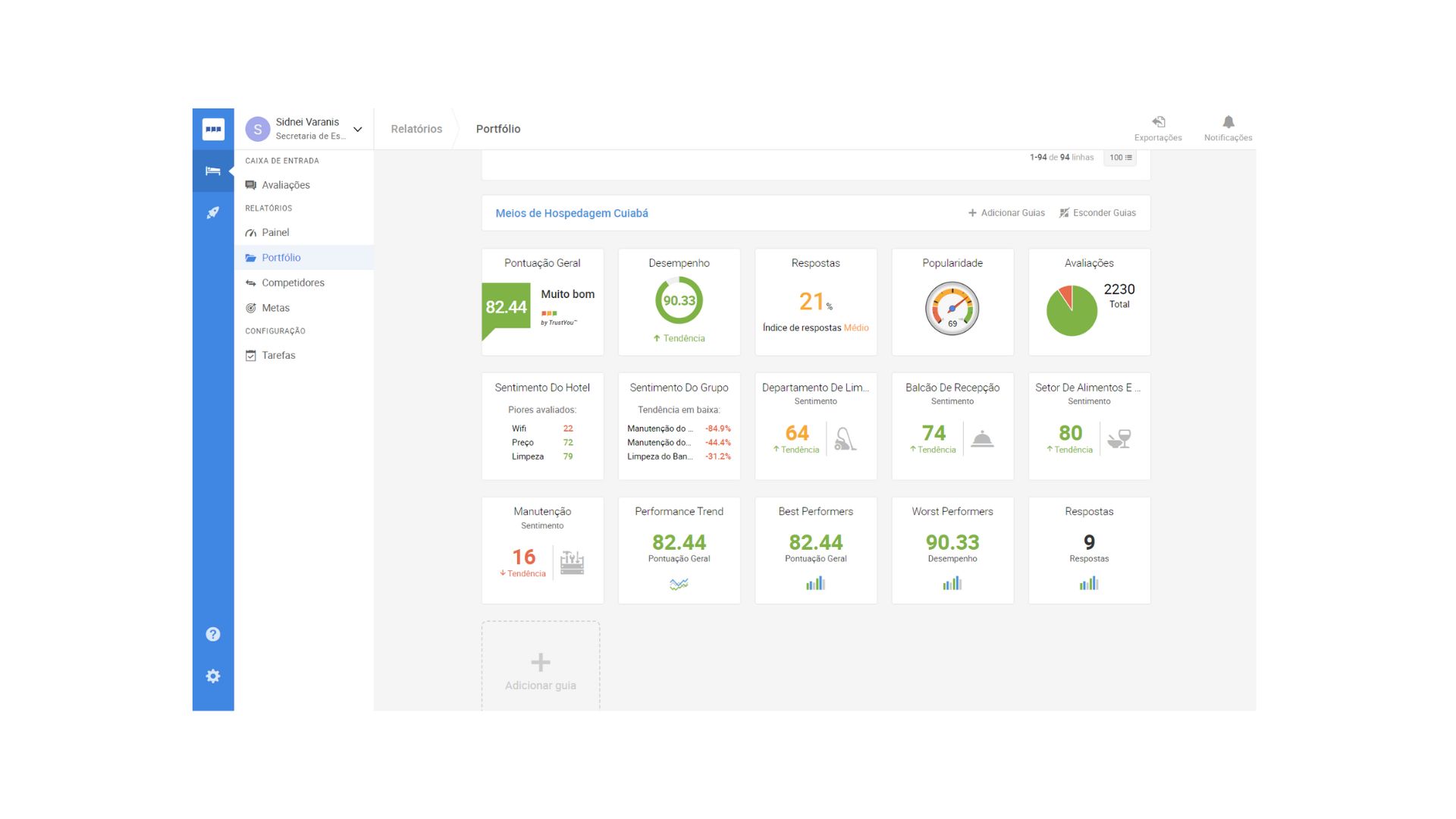Open the Notificações bell icon
Screen dimensions: 1456x819
click(x=1228, y=121)
